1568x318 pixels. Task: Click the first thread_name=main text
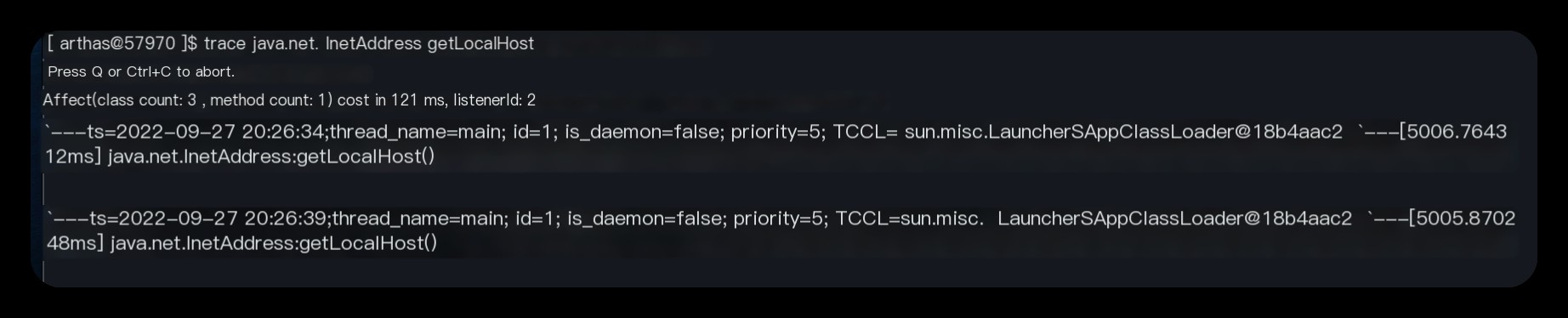click(x=416, y=132)
